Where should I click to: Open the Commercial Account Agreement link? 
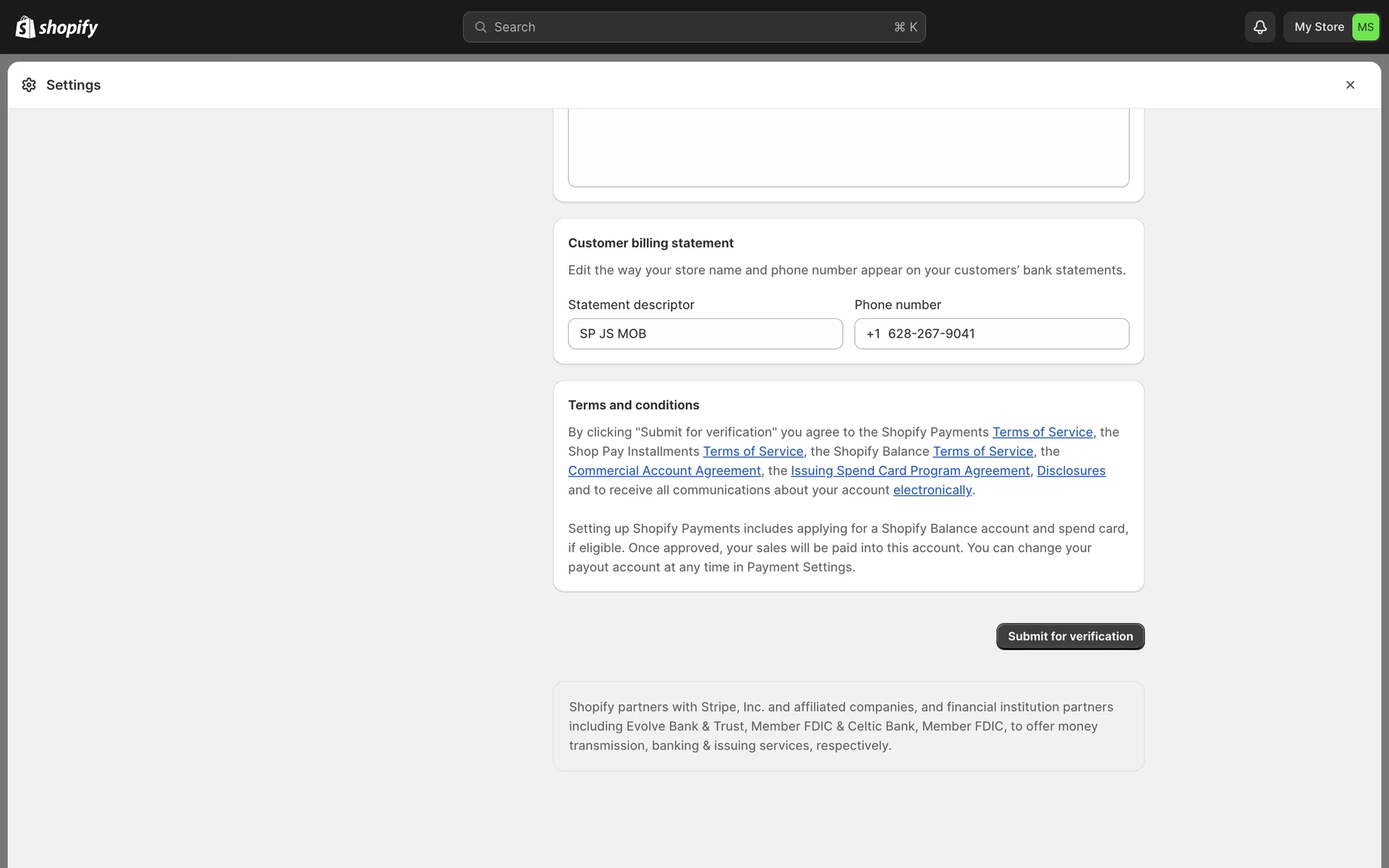(664, 471)
